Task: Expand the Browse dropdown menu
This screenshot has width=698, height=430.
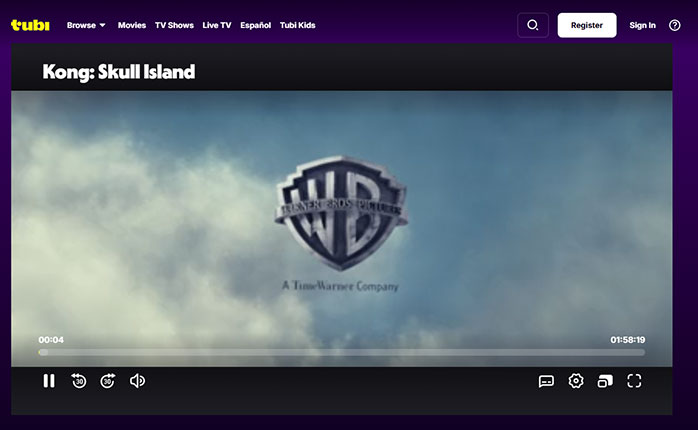Action: pyautogui.click(x=86, y=25)
